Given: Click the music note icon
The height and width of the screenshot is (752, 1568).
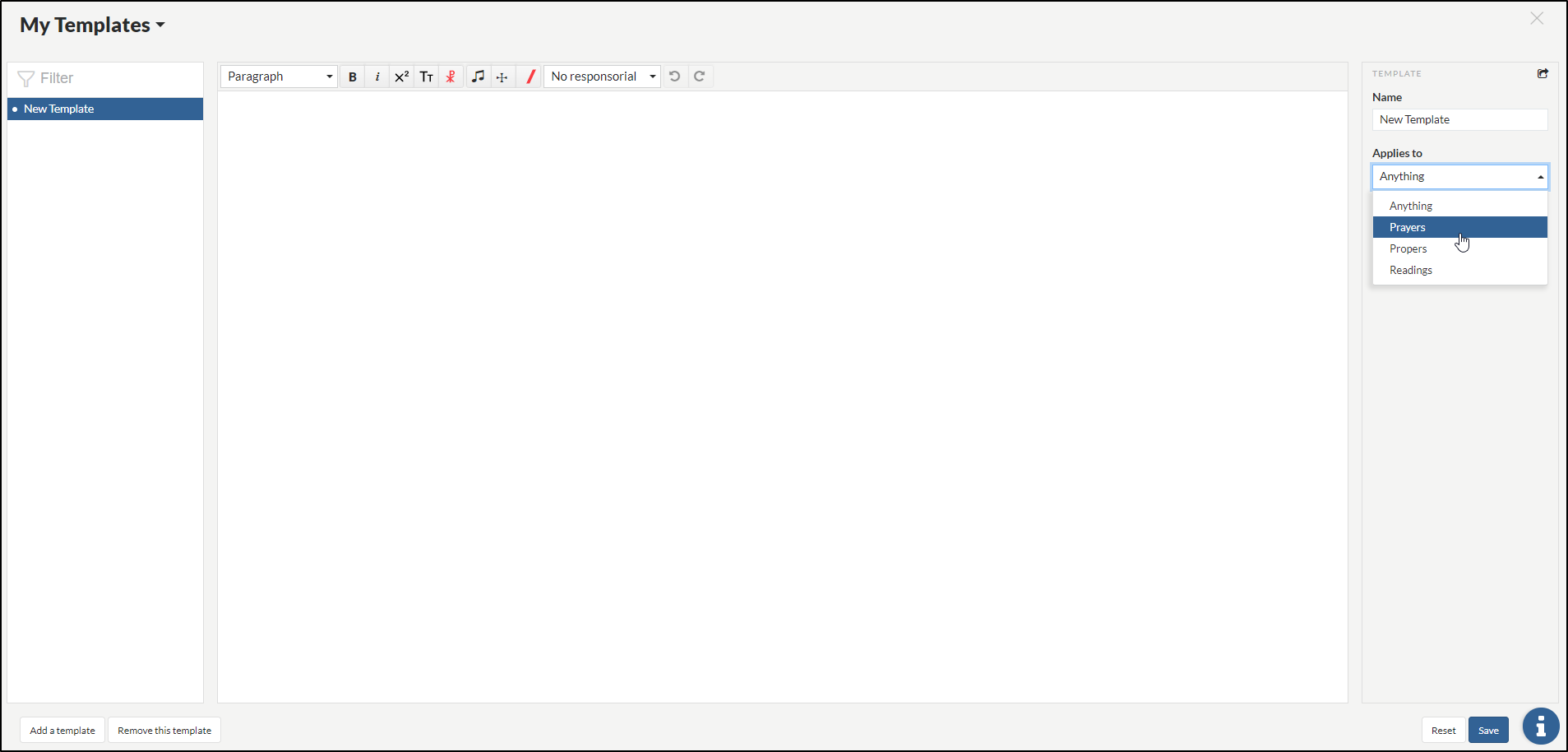Looking at the screenshot, I should pyautogui.click(x=478, y=77).
